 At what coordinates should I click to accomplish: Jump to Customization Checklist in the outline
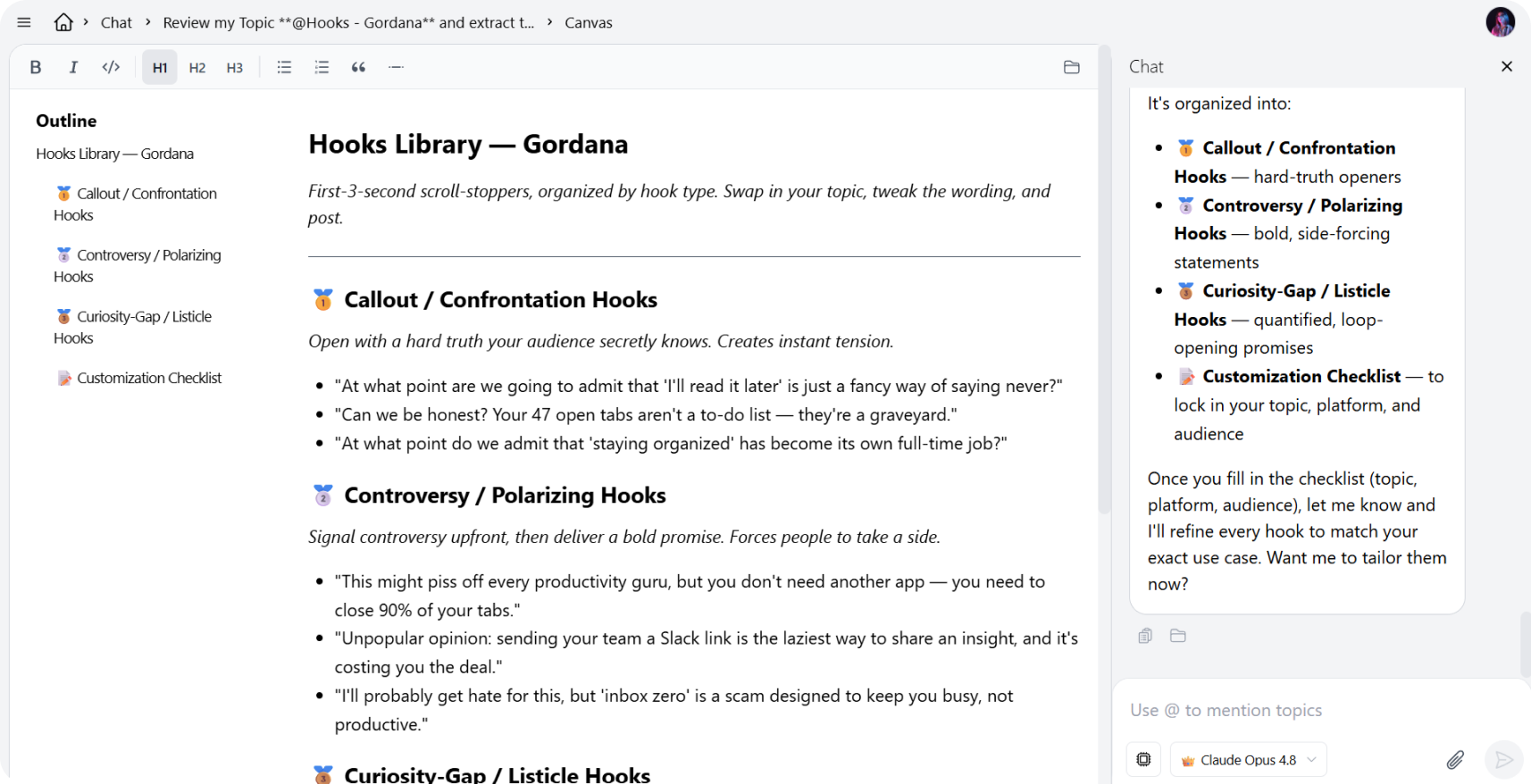(x=139, y=378)
